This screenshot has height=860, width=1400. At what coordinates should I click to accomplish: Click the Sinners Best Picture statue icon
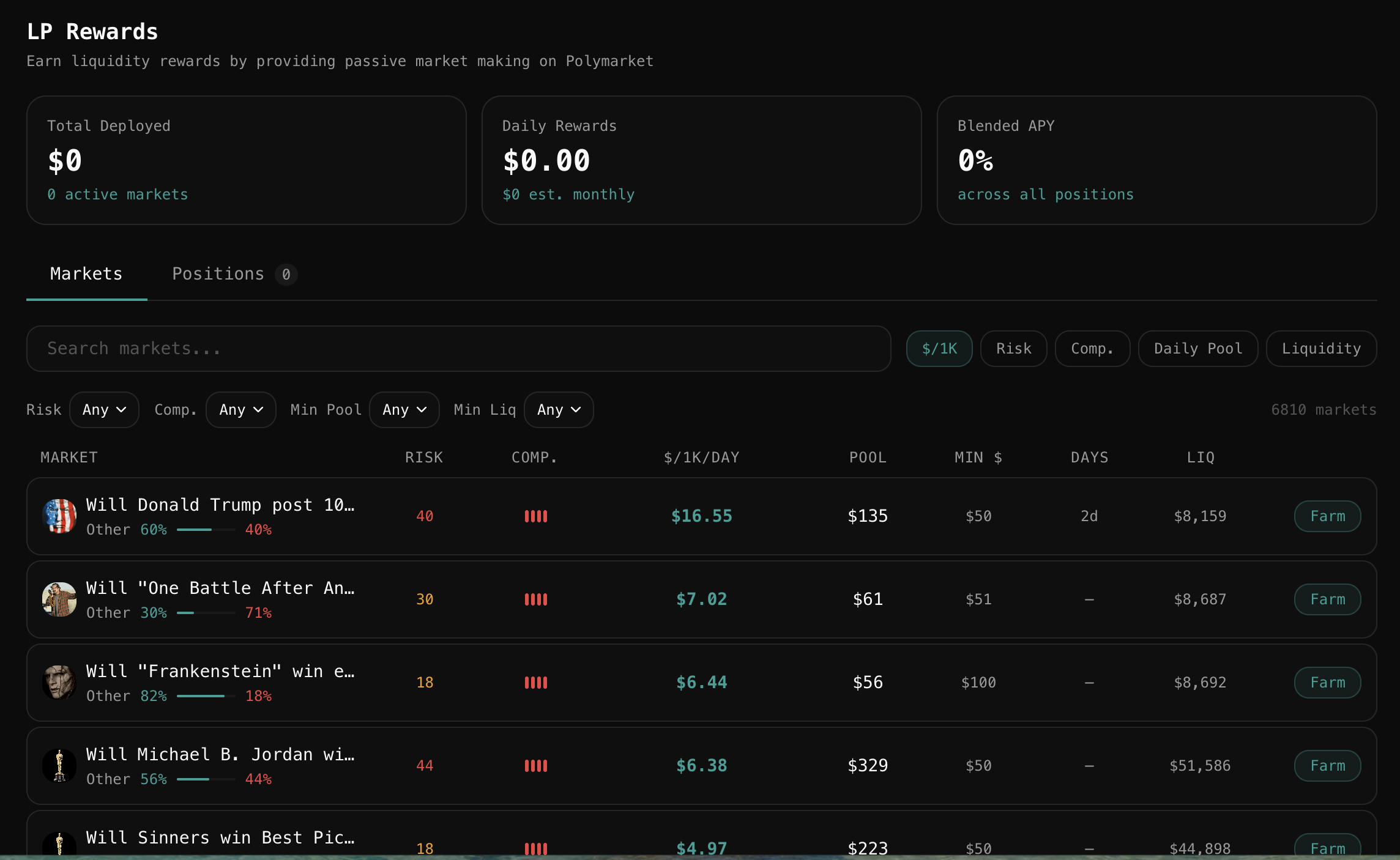(59, 845)
